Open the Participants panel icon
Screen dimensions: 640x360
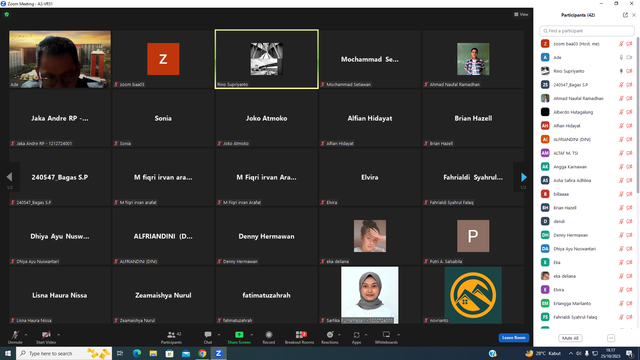tap(171, 335)
